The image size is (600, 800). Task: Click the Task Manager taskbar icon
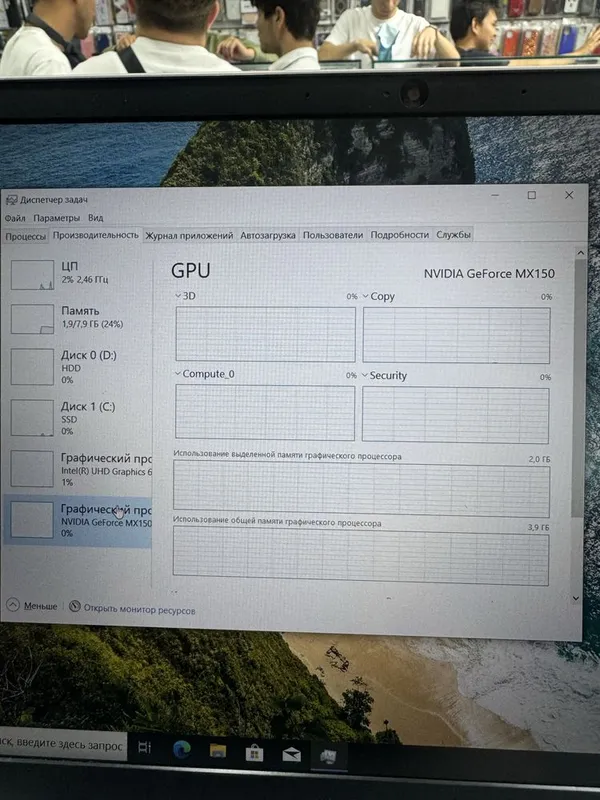coord(328,757)
